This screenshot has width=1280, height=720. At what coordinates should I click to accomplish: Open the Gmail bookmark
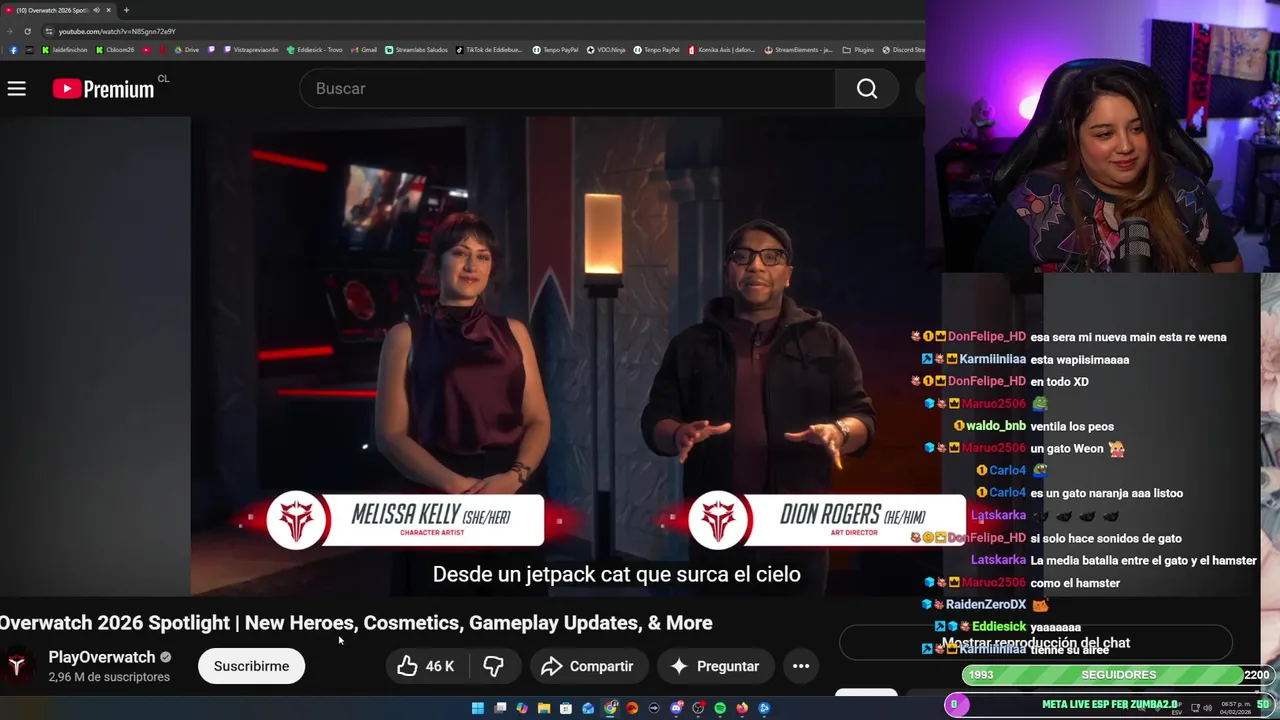pyautogui.click(x=363, y=50)
